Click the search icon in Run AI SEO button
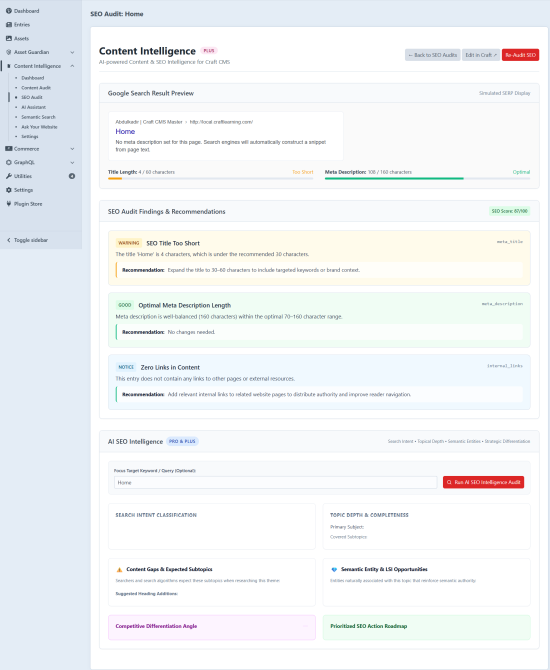The image size is (550, 670). (x=449, y=482)
